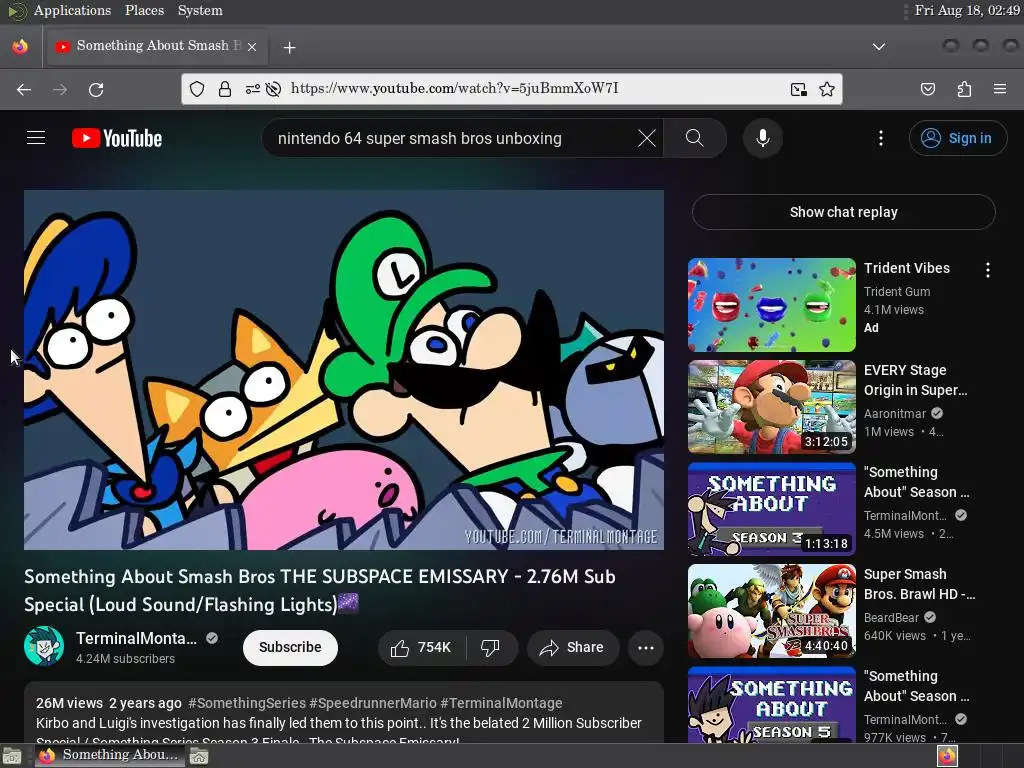Image resolution: width=1024 pixels, height=768 pixels.
Task: Start voice search with microphone icon
Action: [x=763, y=138]
